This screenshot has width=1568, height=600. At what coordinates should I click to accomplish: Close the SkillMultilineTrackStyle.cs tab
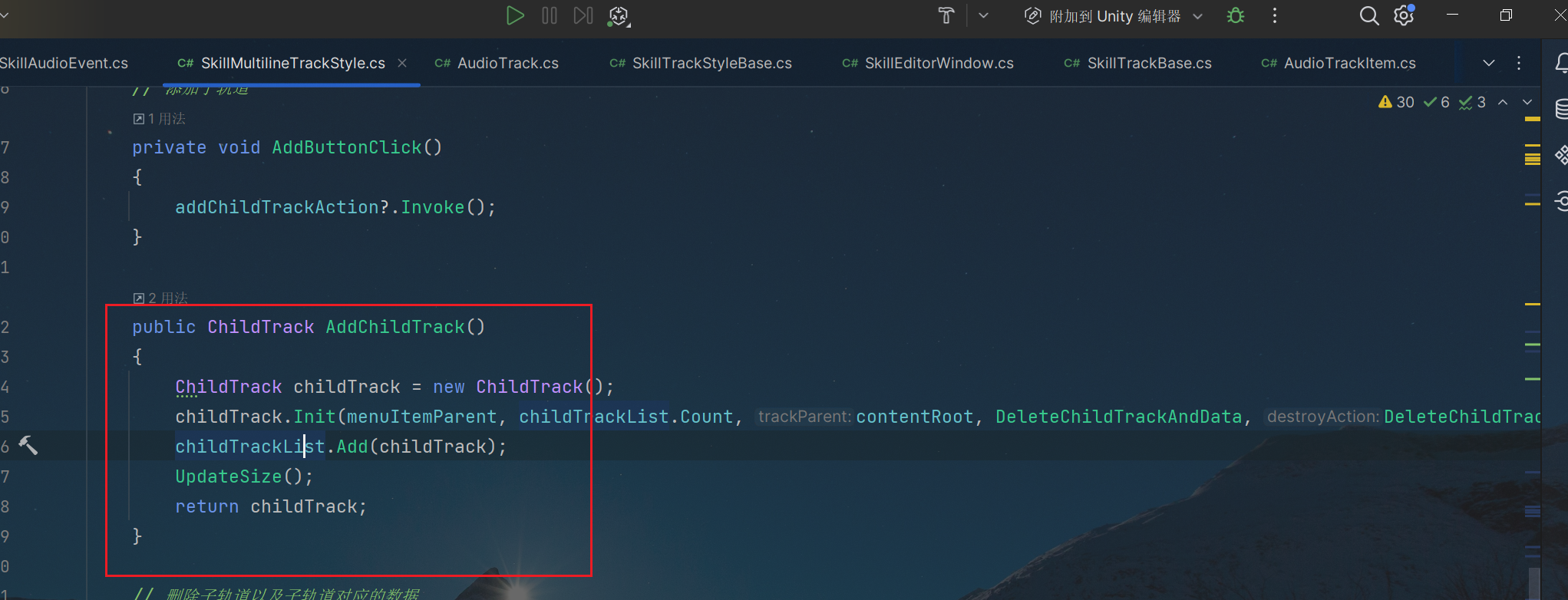pyautogui.click(x=402, y=63)
